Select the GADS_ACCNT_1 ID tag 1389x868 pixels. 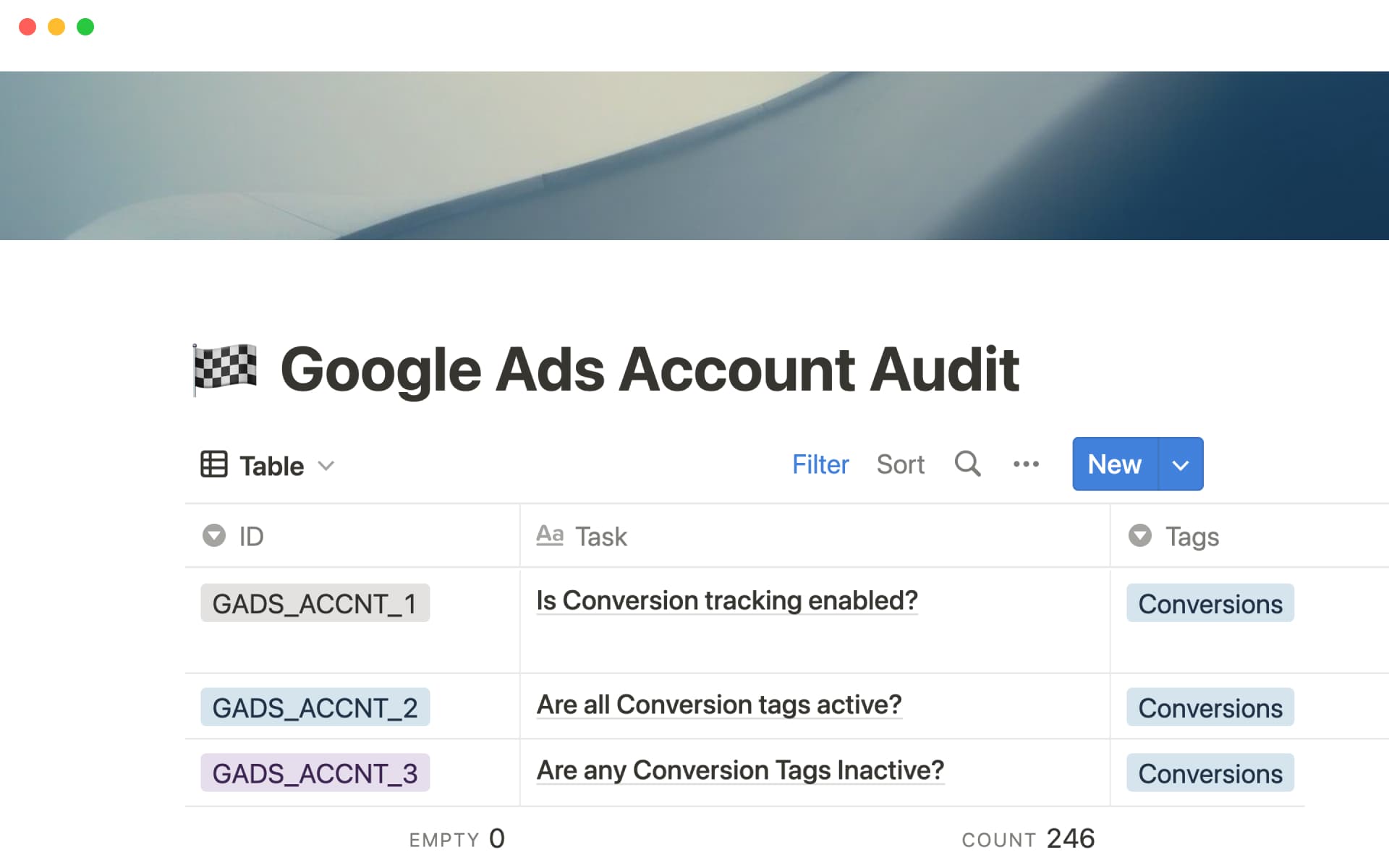[x=315, y=603]
